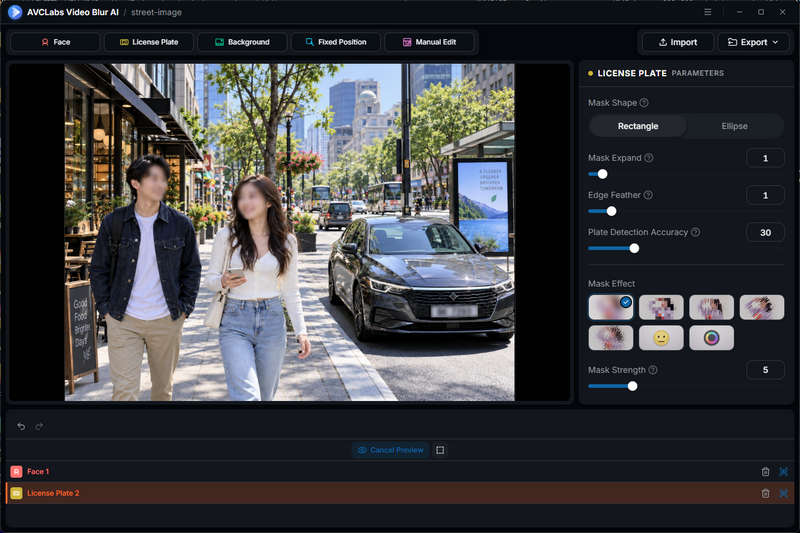Image resolution: width=800 pixels, height=533 pixels.
Task: Click the yellow License Plate 2 track icon
Action: pos(16,493)
